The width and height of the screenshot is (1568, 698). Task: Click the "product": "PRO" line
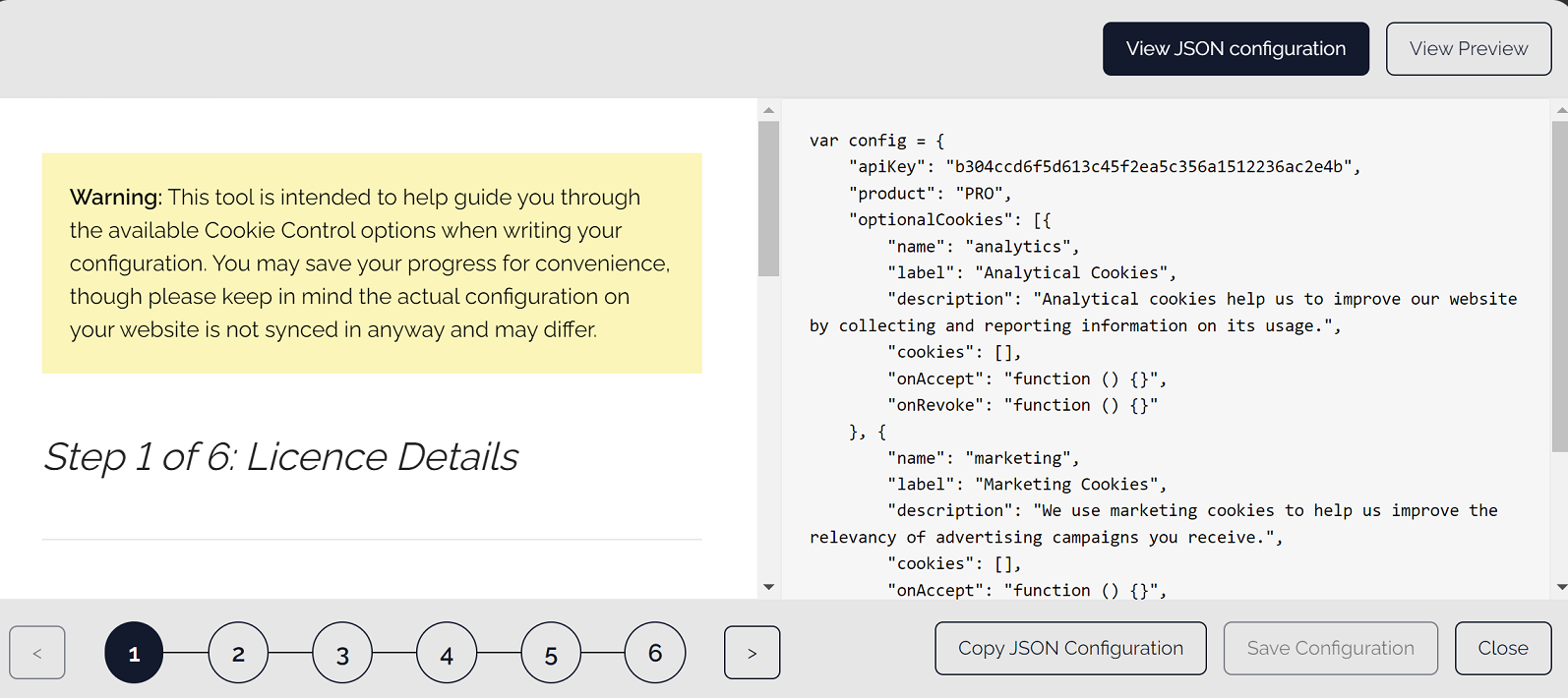pos(930,194)
